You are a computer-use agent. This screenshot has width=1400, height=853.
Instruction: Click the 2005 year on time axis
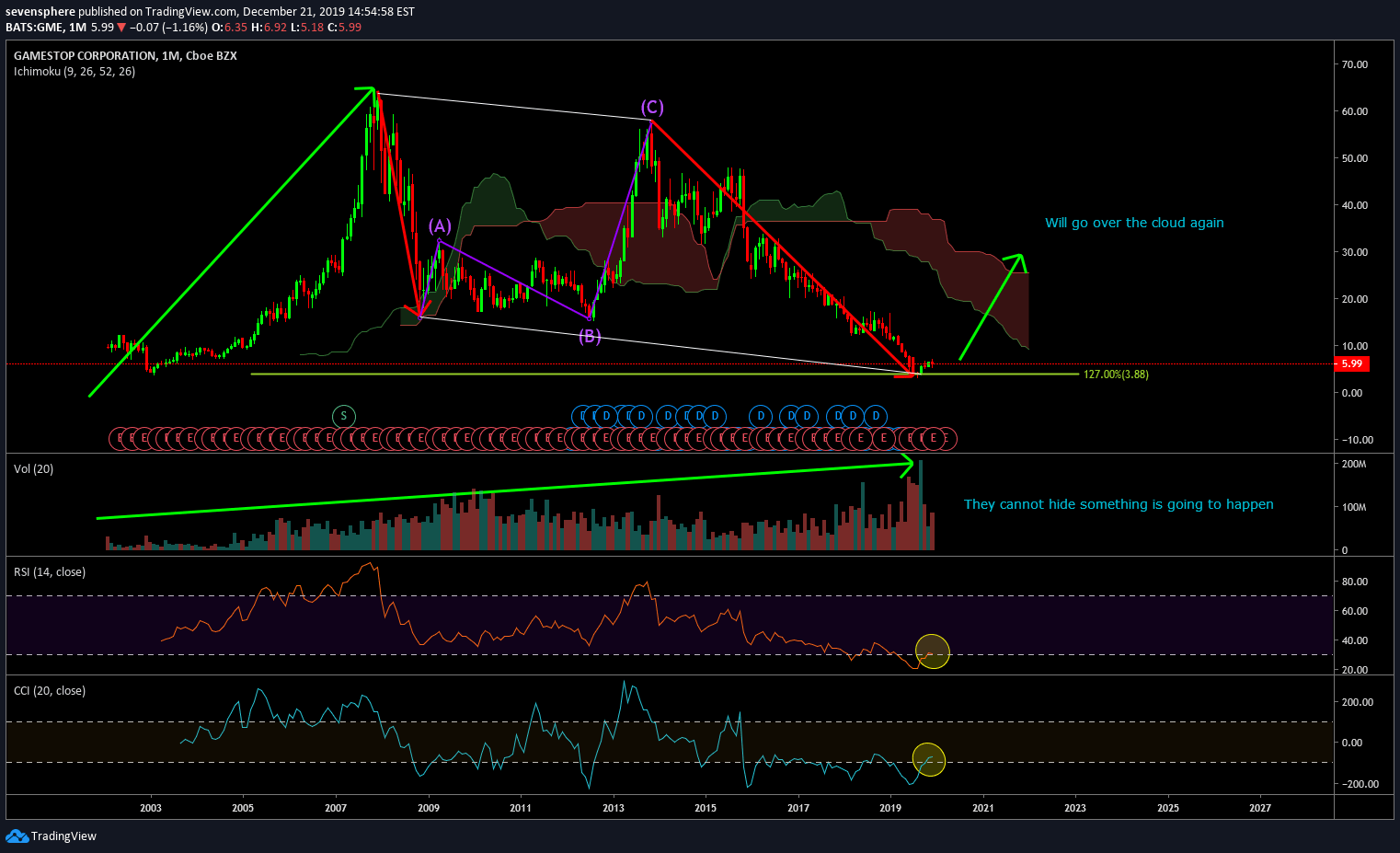coord(243,809)
